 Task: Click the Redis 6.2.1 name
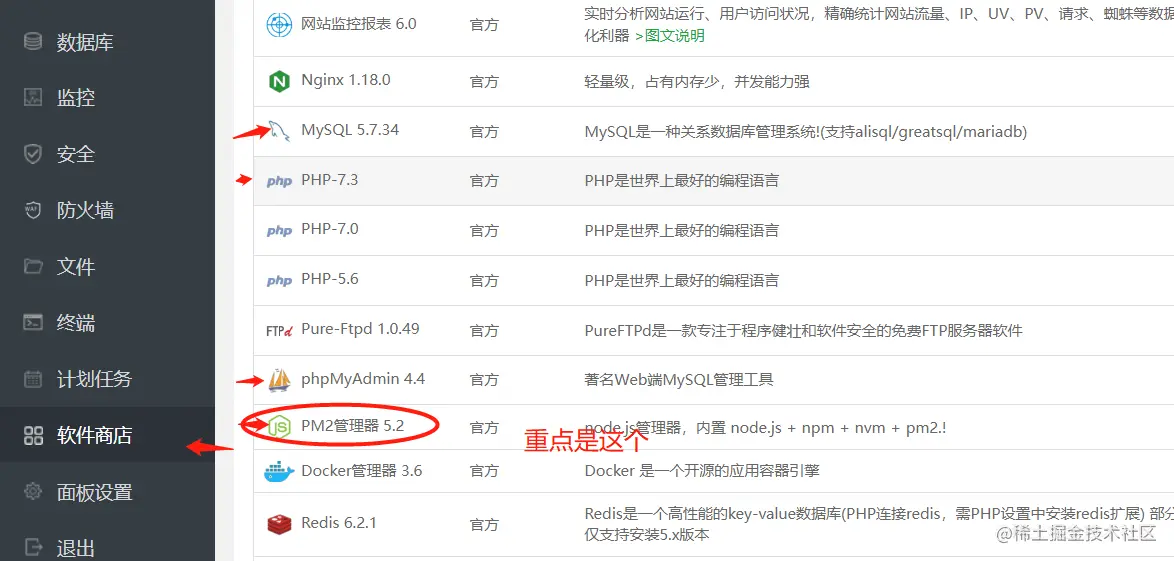tap(339, 522)
